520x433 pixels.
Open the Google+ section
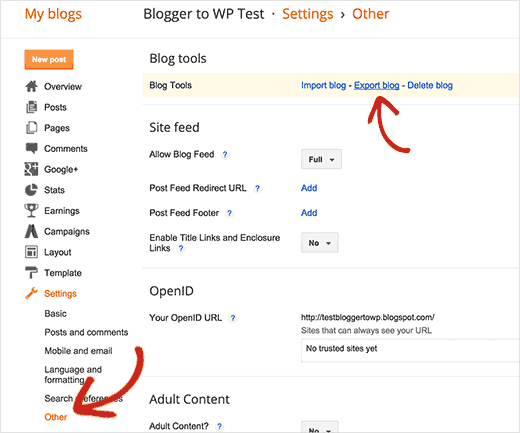pos(61,169)
